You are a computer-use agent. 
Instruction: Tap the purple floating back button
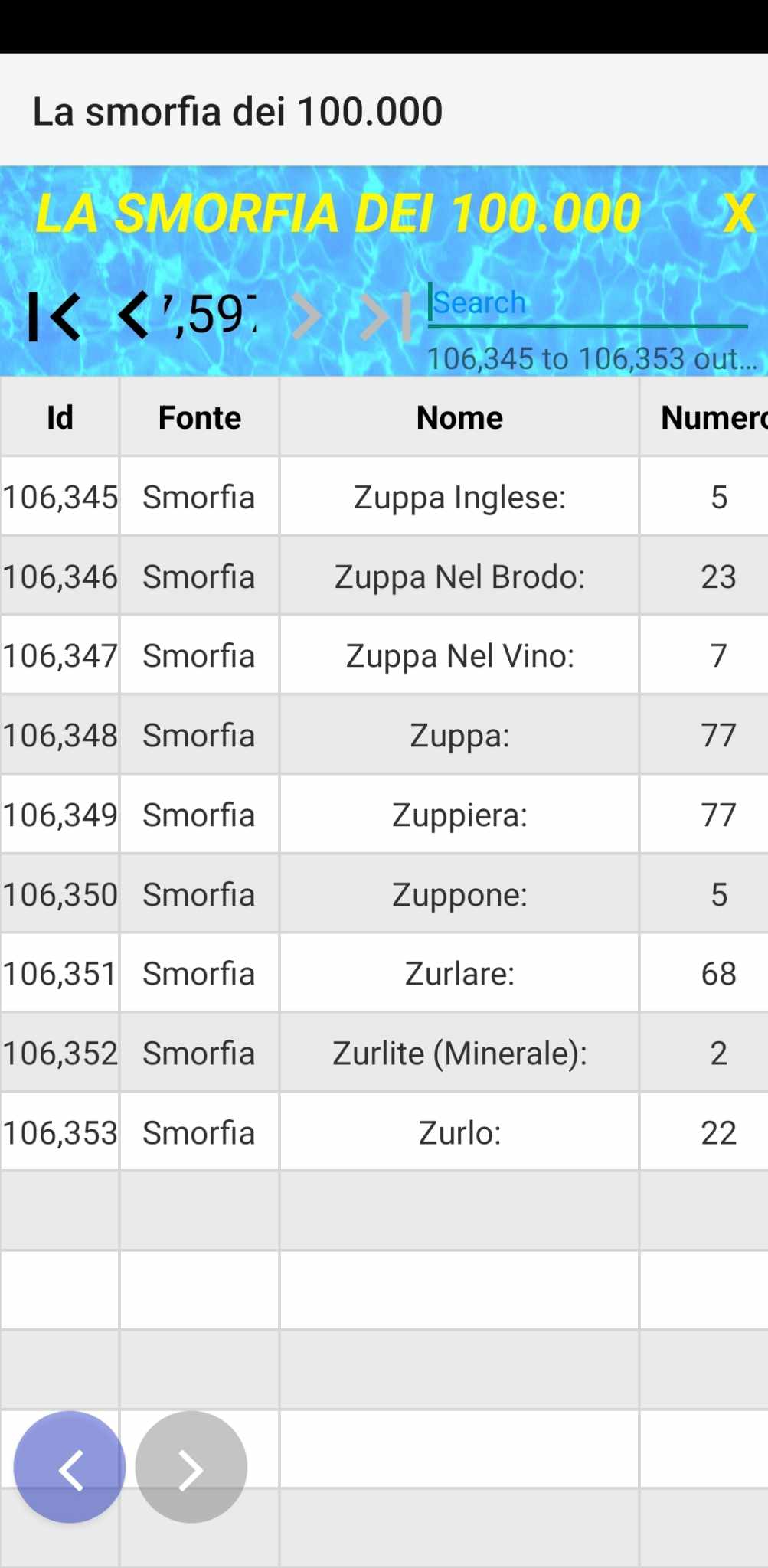[x=70, y=1467]
